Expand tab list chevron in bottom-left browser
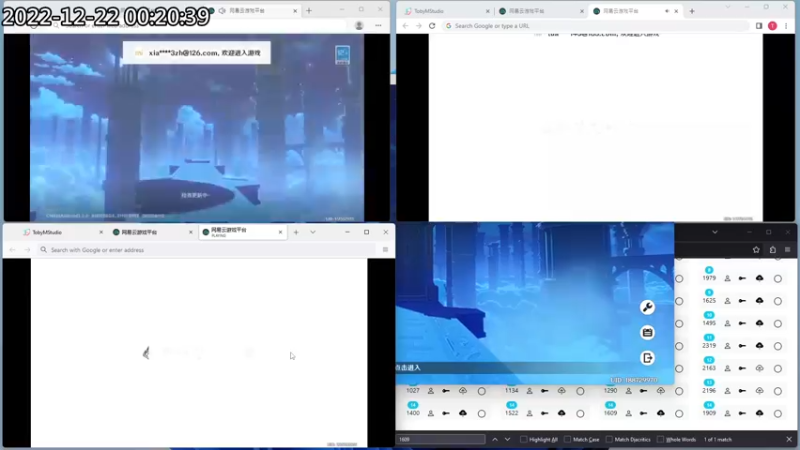Image resolution: width=800 pixels, height=450 pixels. pos(313,232)
